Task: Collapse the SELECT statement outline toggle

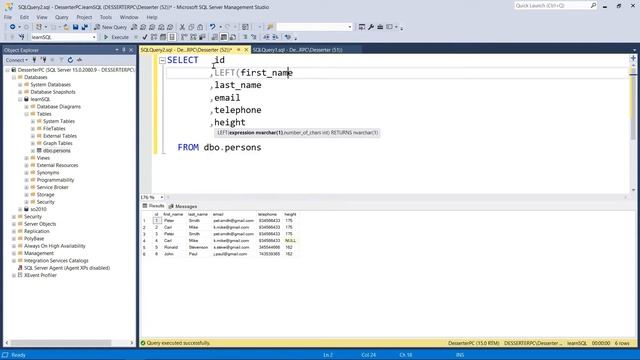Action: point(162,60)
